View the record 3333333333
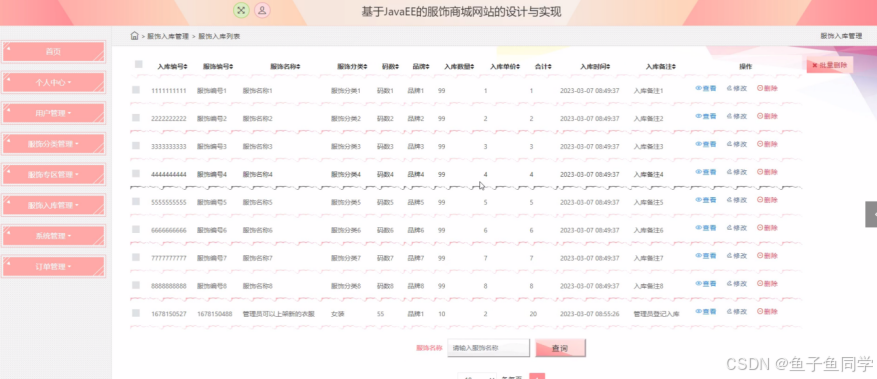 coord(705,144)
